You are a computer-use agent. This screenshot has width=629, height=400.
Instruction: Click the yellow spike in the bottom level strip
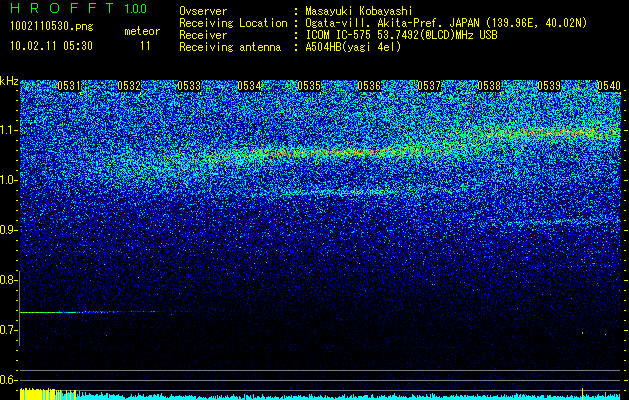[x=582, y=392]
